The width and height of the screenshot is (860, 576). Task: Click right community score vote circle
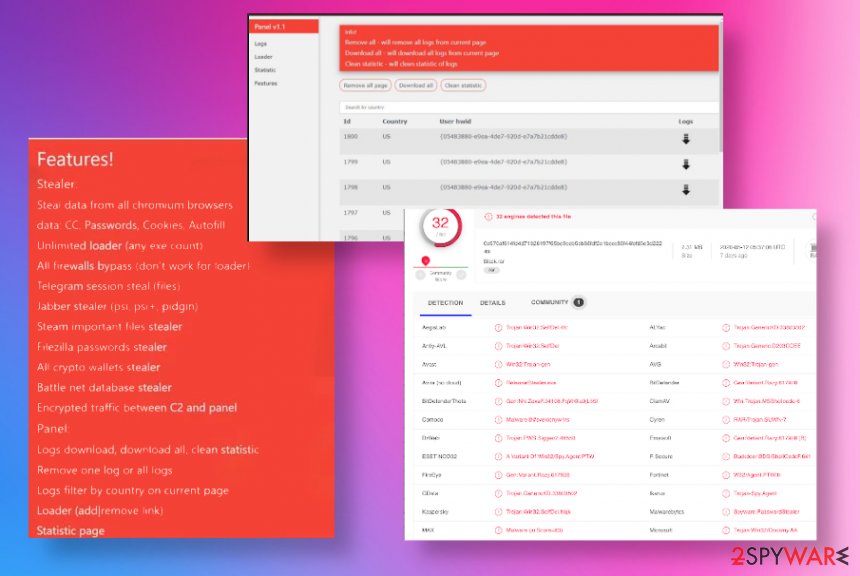[x=461, y=275]
